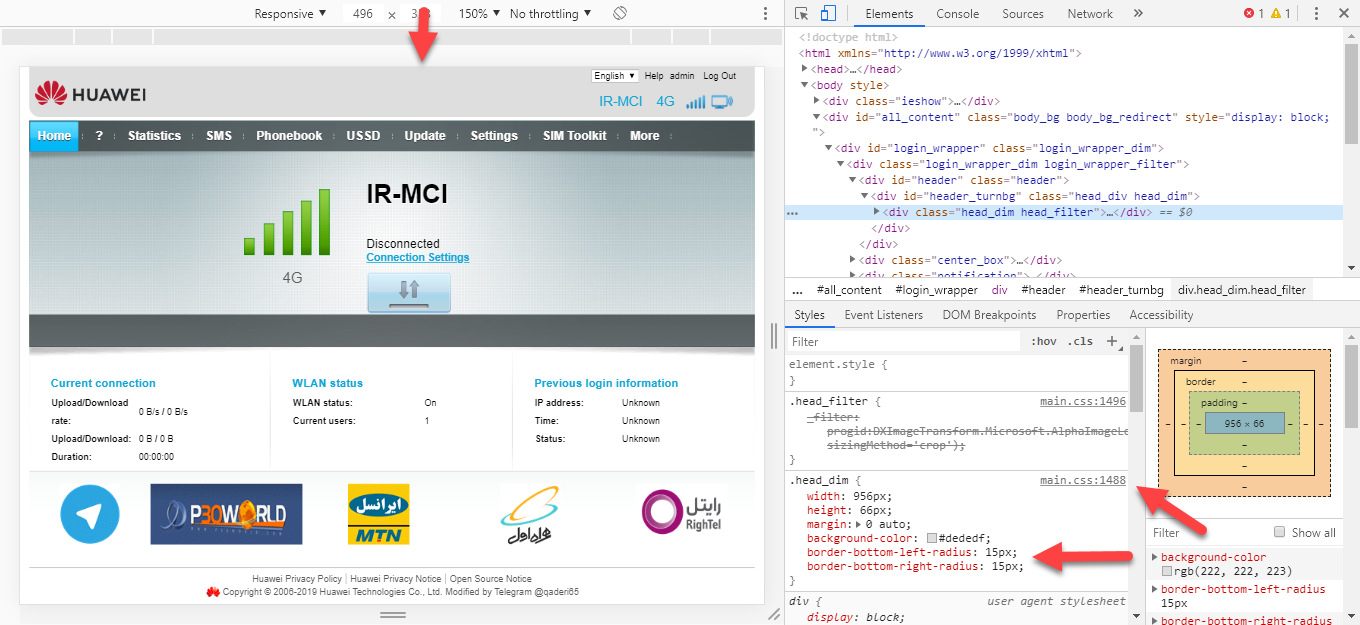The height and width of the screenshot is (625, 1360).
Task: Open the DevTools customize menu
Action: [1316, 14]
